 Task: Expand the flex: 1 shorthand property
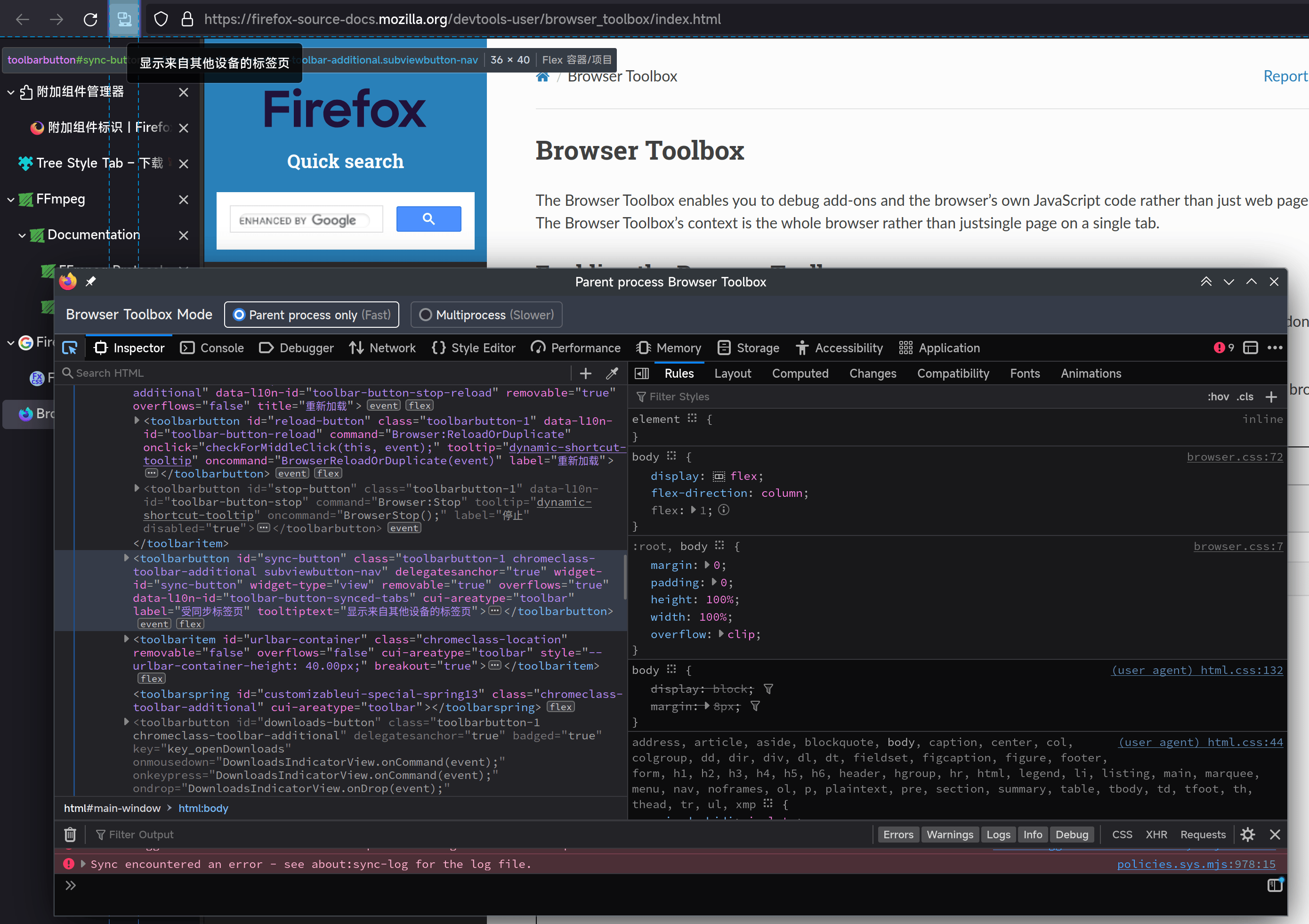point(693,510)
